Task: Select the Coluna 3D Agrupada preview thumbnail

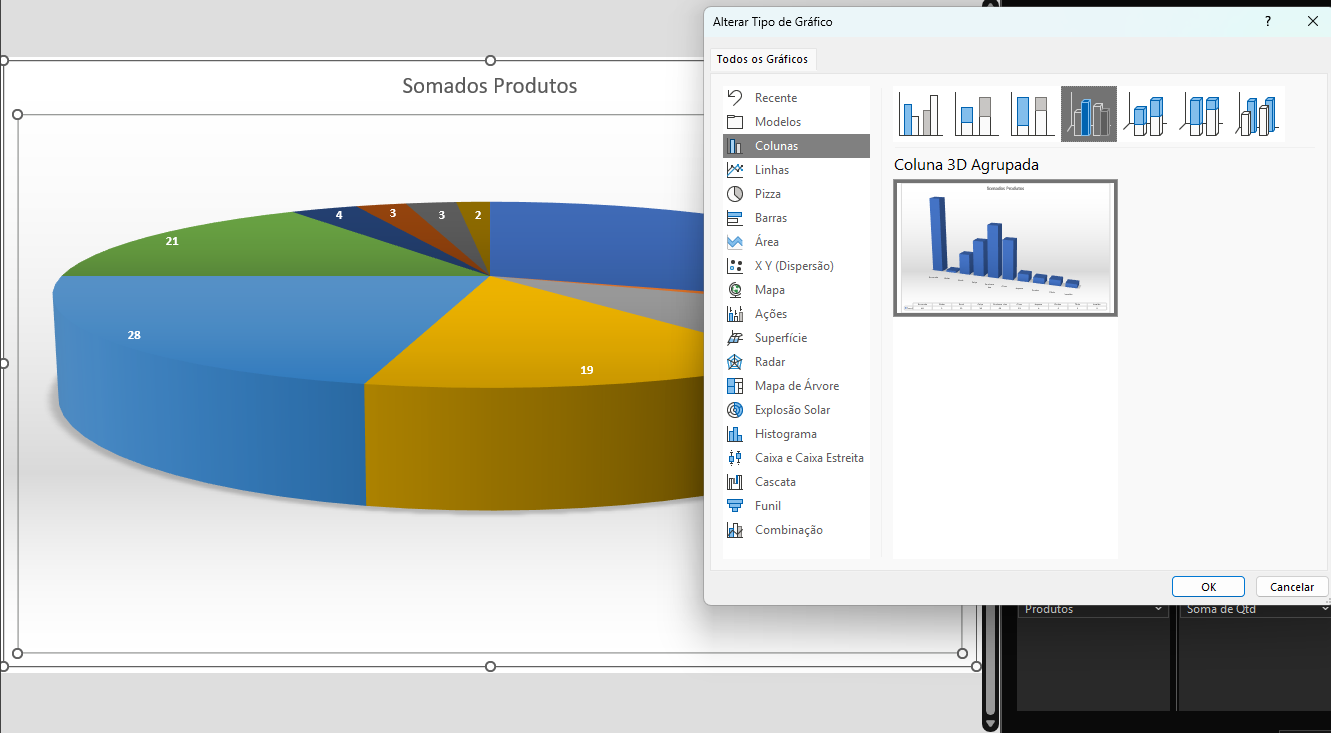Action: 1005,248
